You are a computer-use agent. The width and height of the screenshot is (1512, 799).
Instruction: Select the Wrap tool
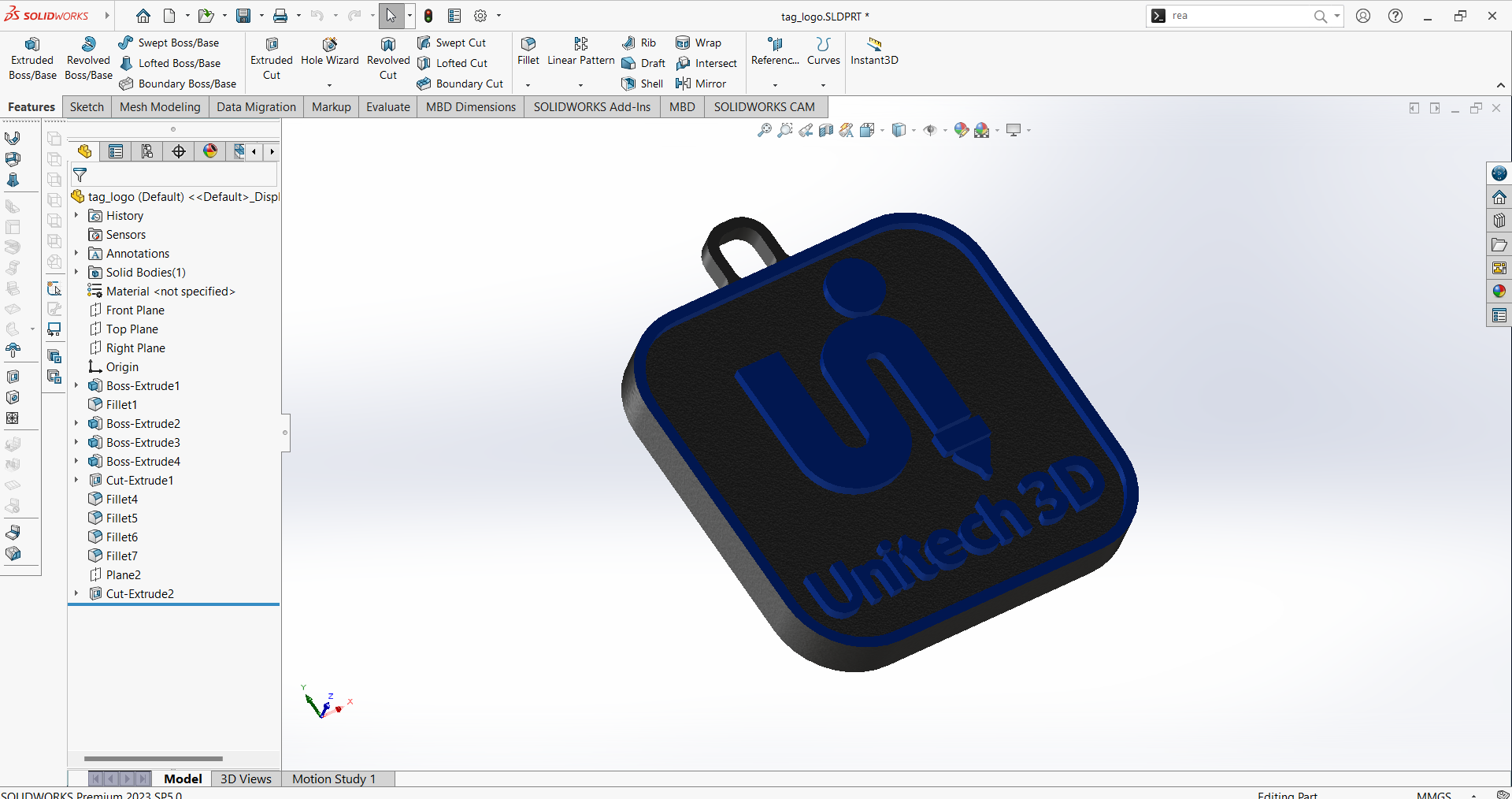click(x=699, y=43)
